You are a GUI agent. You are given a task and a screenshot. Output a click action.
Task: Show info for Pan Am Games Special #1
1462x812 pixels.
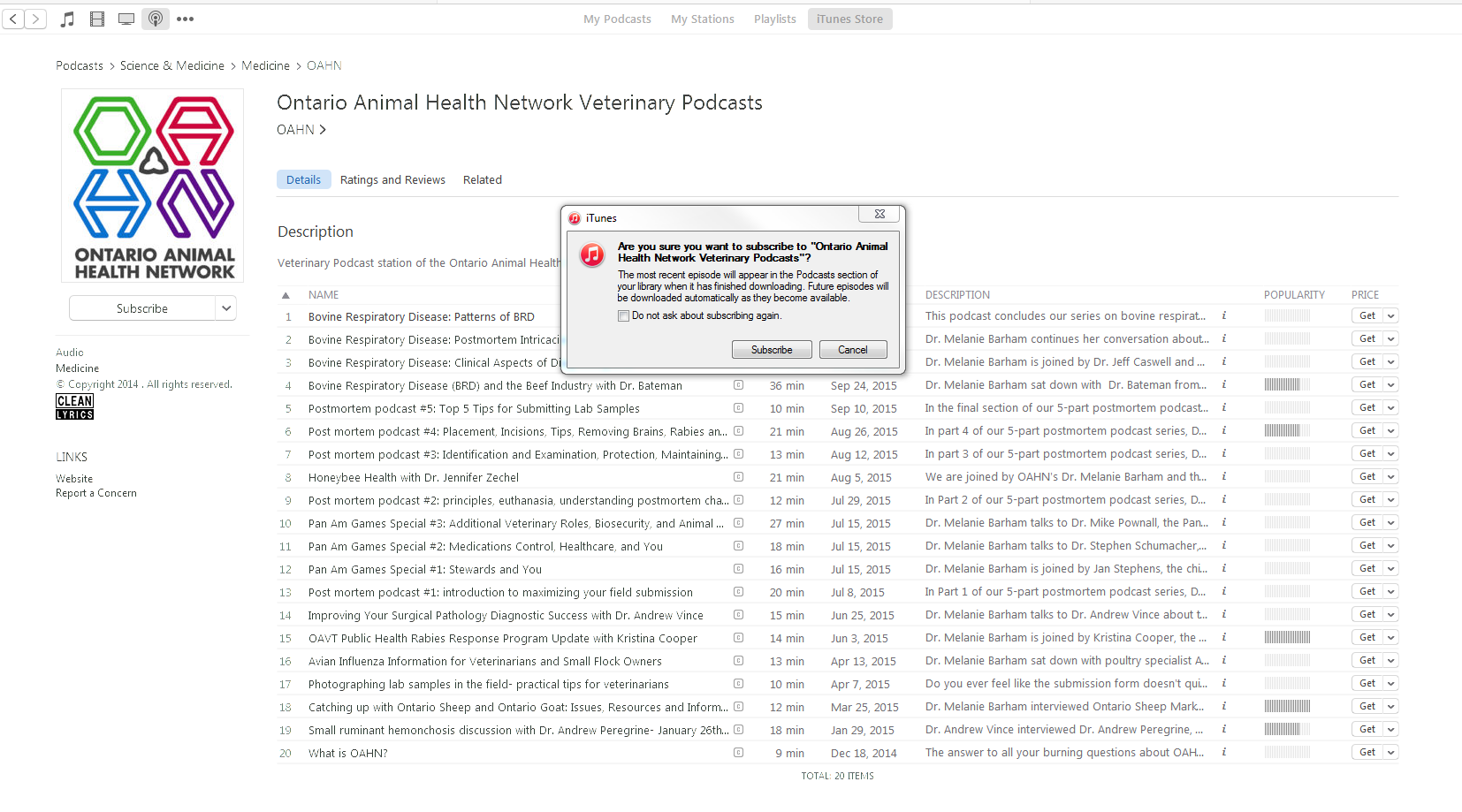pyautogui.click(x=1223, y=568)
